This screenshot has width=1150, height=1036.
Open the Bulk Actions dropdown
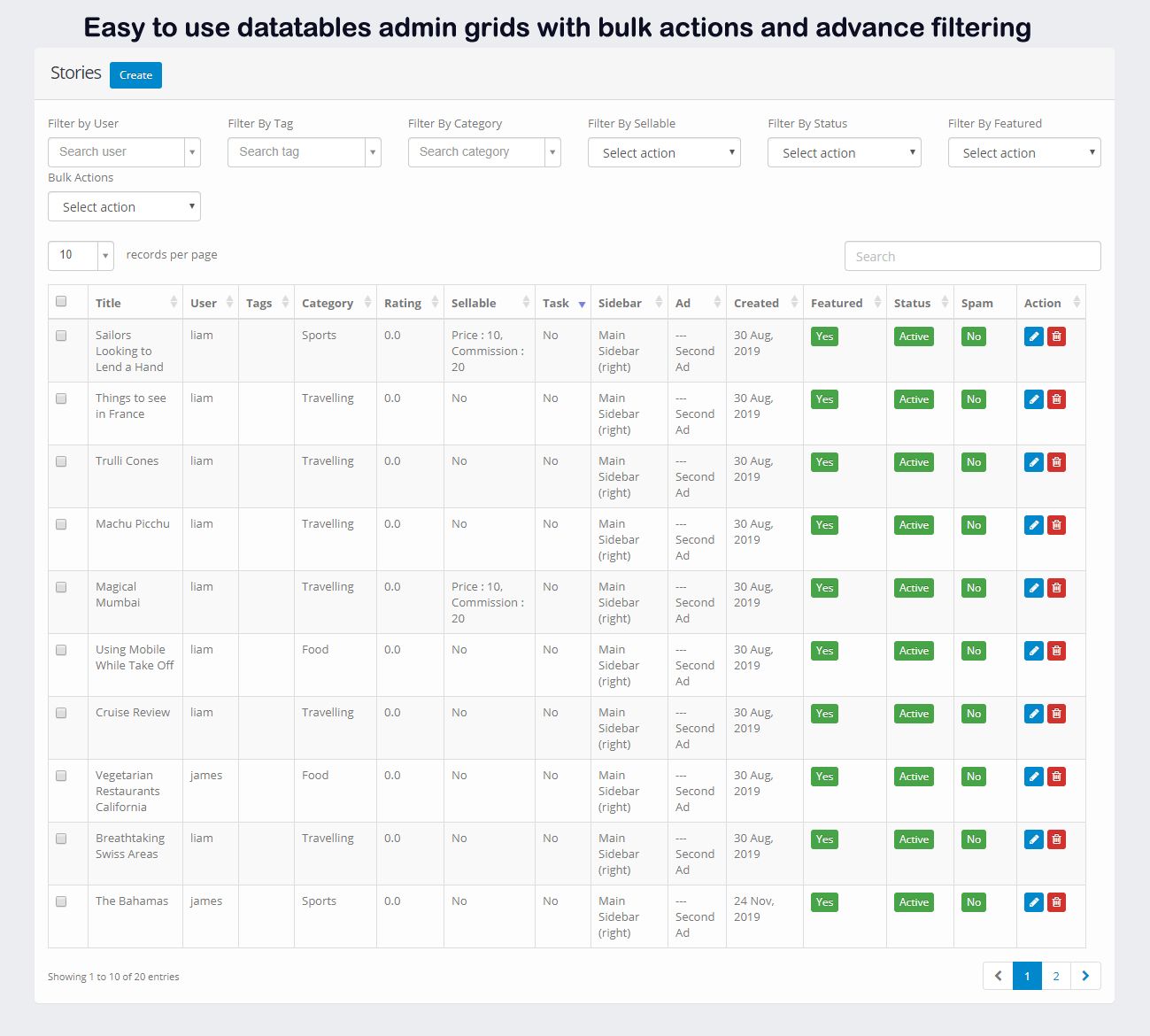coord(124,207)
